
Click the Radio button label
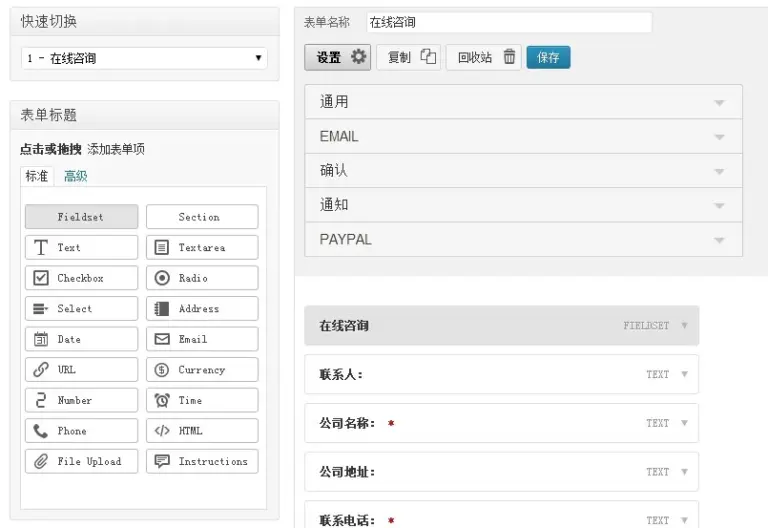pos(193,278)
